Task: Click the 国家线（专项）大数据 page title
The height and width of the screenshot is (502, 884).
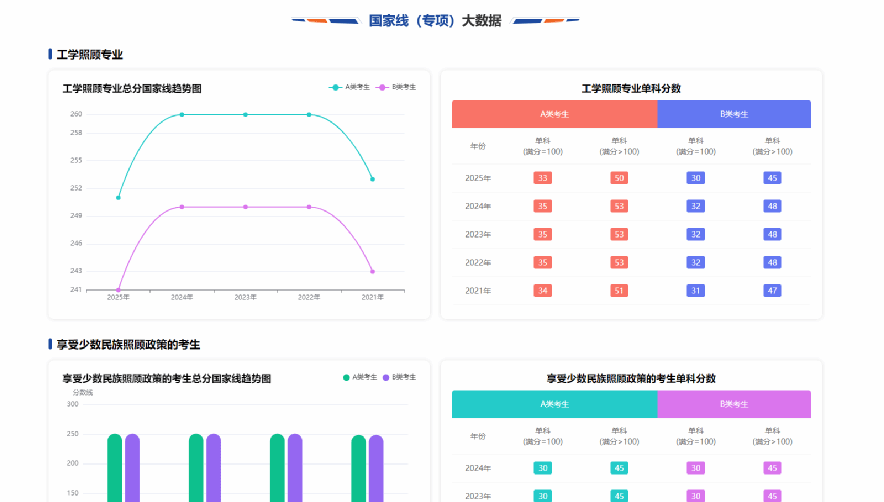Action: (435, 20)
